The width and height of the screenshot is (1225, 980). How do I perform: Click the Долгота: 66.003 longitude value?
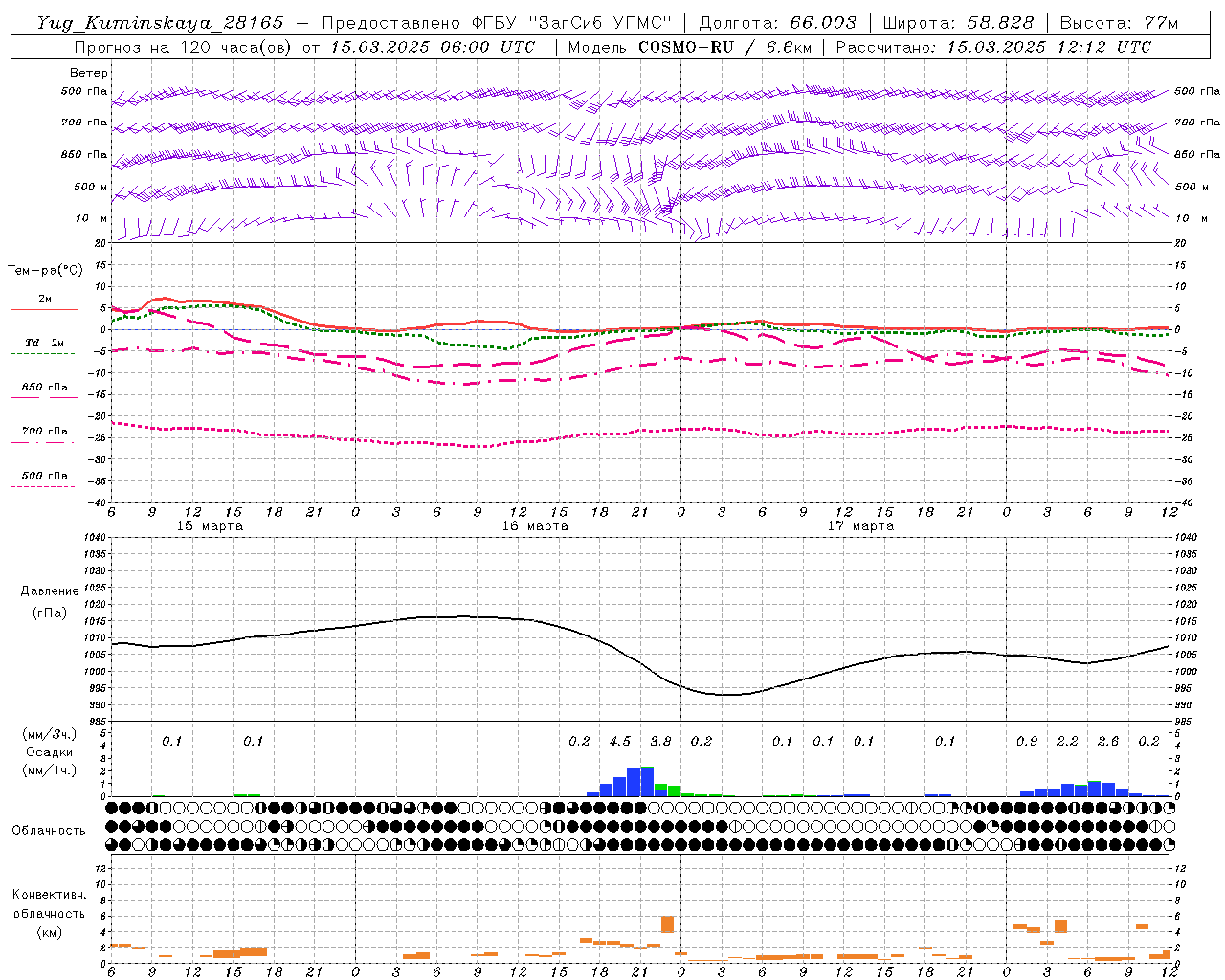777,23
